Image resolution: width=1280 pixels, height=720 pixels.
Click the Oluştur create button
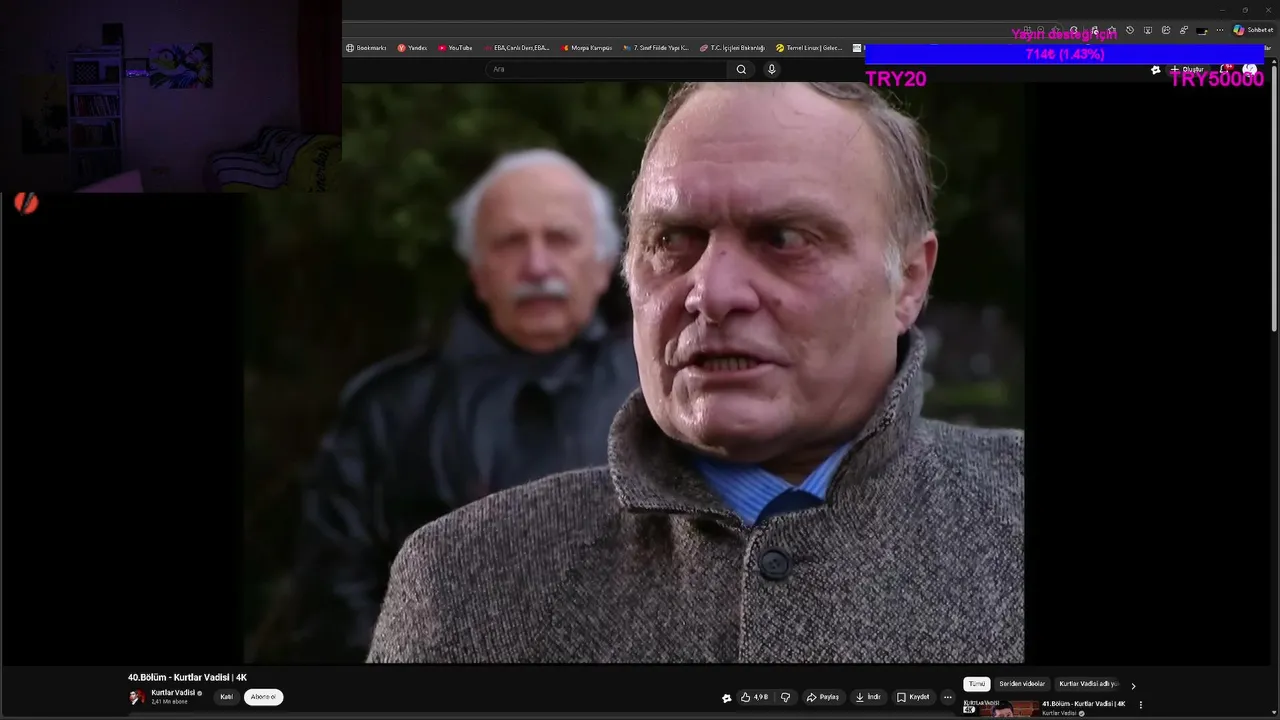pyautogui.click(x=1186, y=70)
